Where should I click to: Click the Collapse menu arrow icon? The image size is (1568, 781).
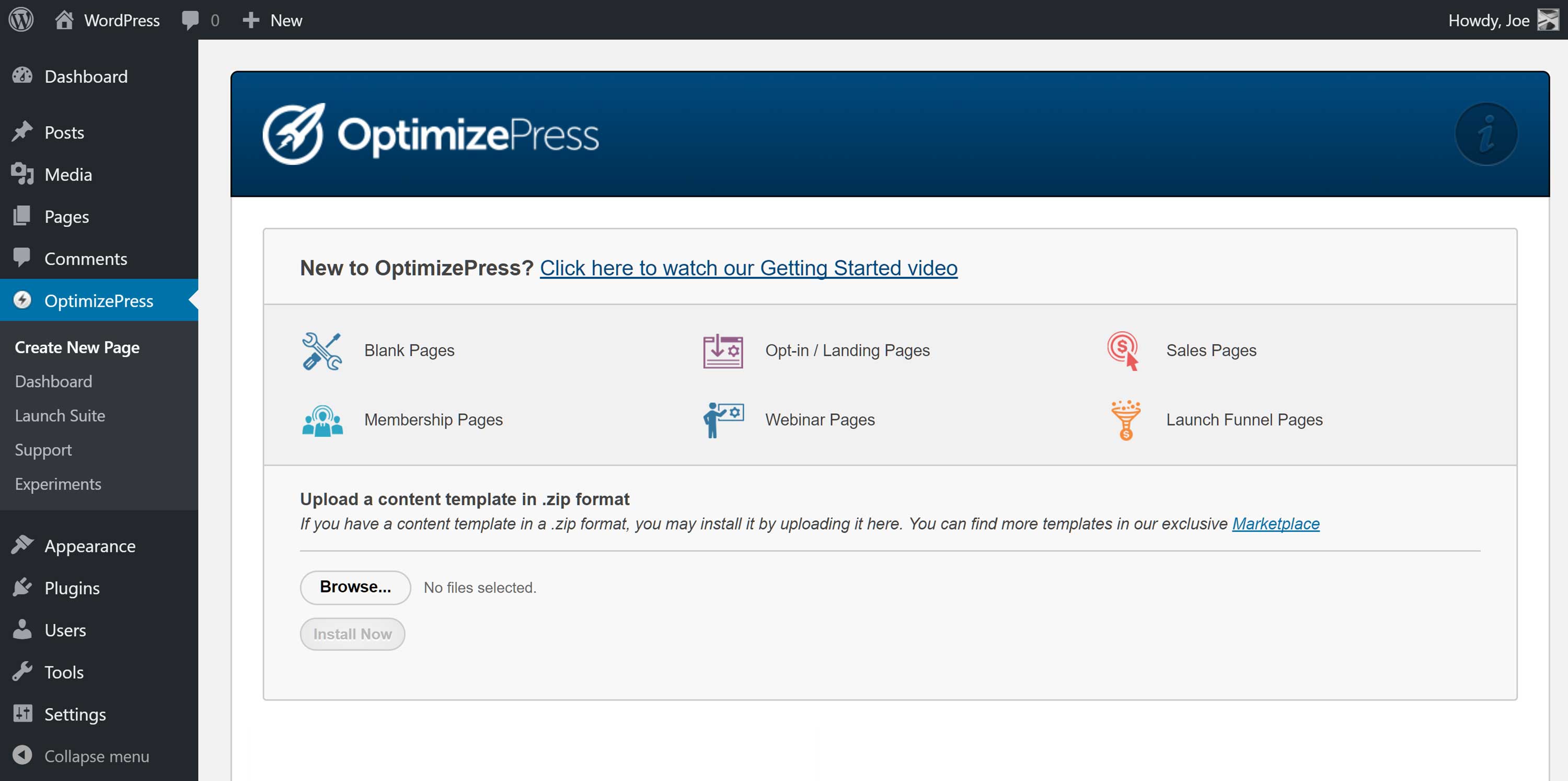[22, 755]
